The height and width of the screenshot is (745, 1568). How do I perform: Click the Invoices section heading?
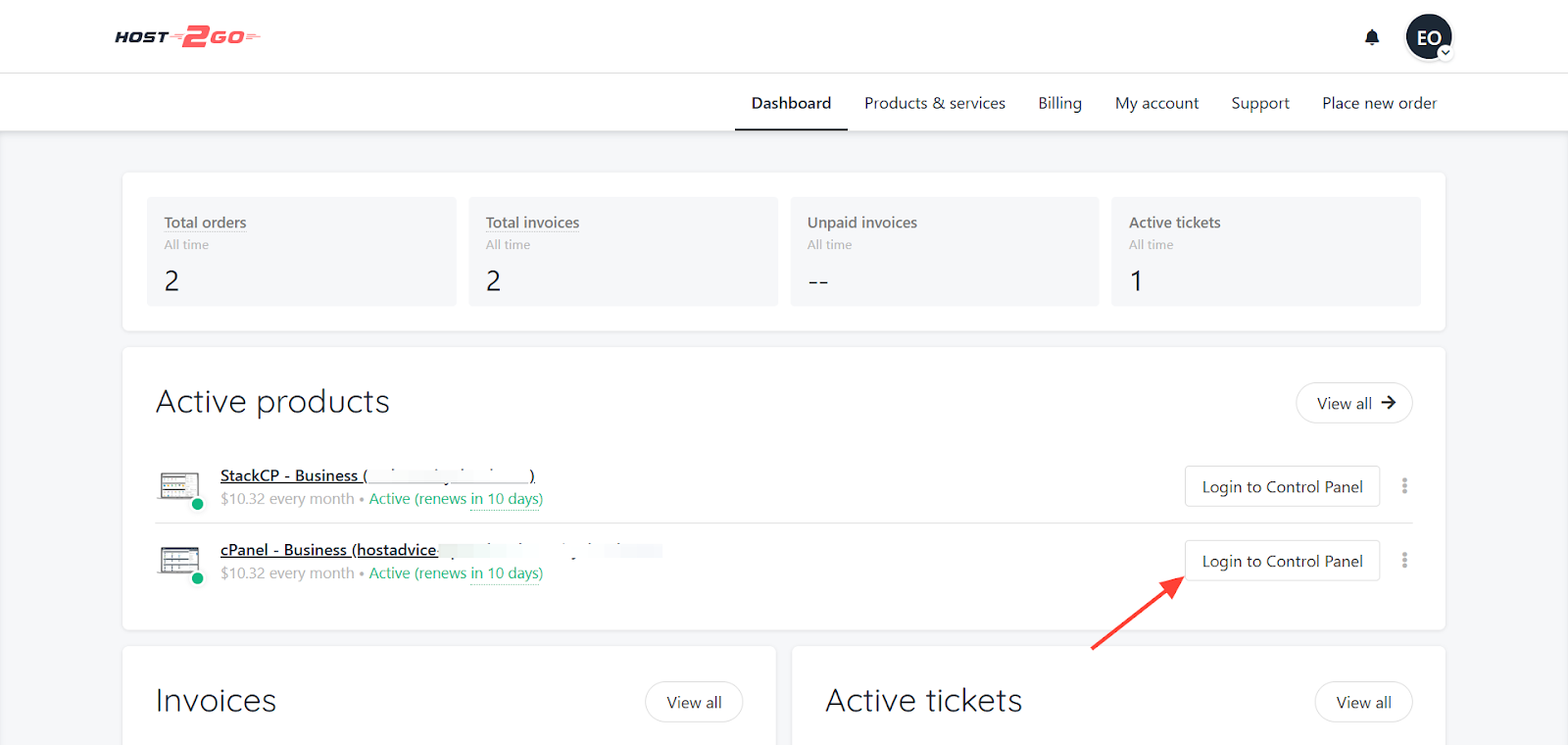[216, 701]
